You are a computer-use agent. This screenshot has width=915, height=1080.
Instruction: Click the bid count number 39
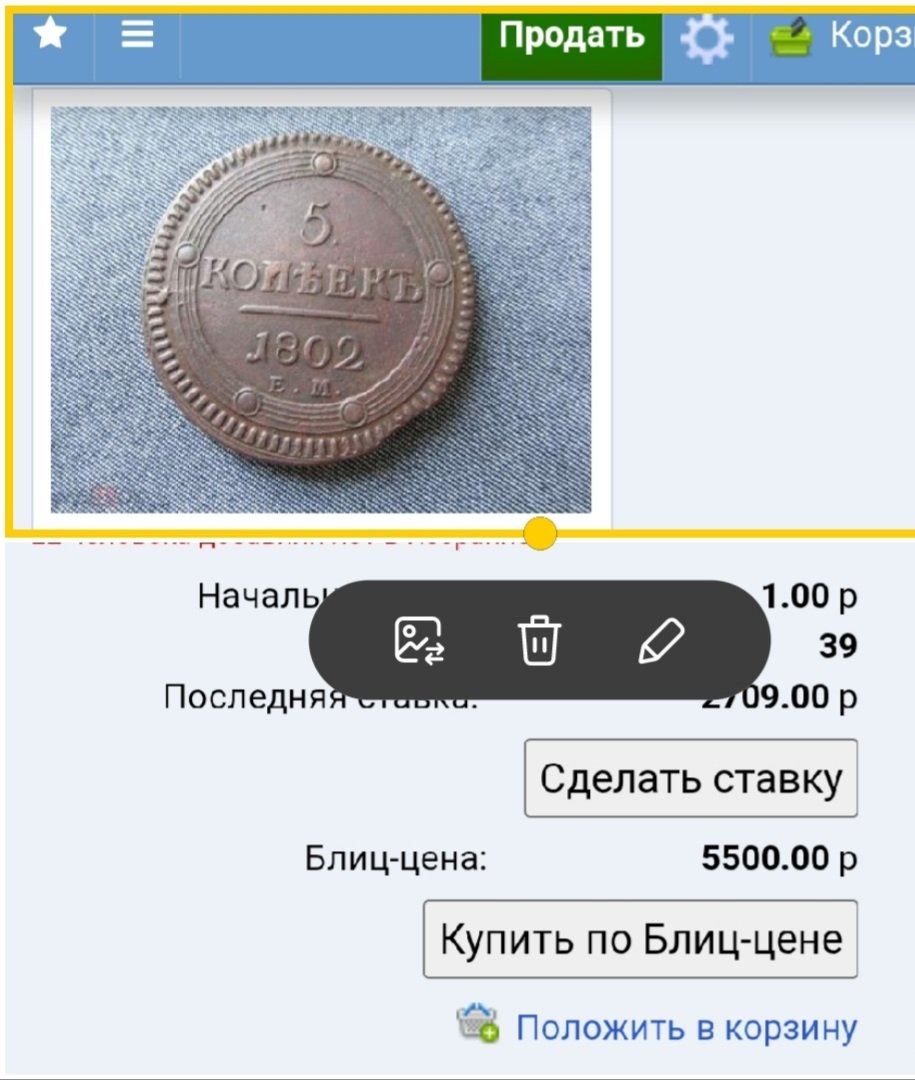tap(838, 646)
